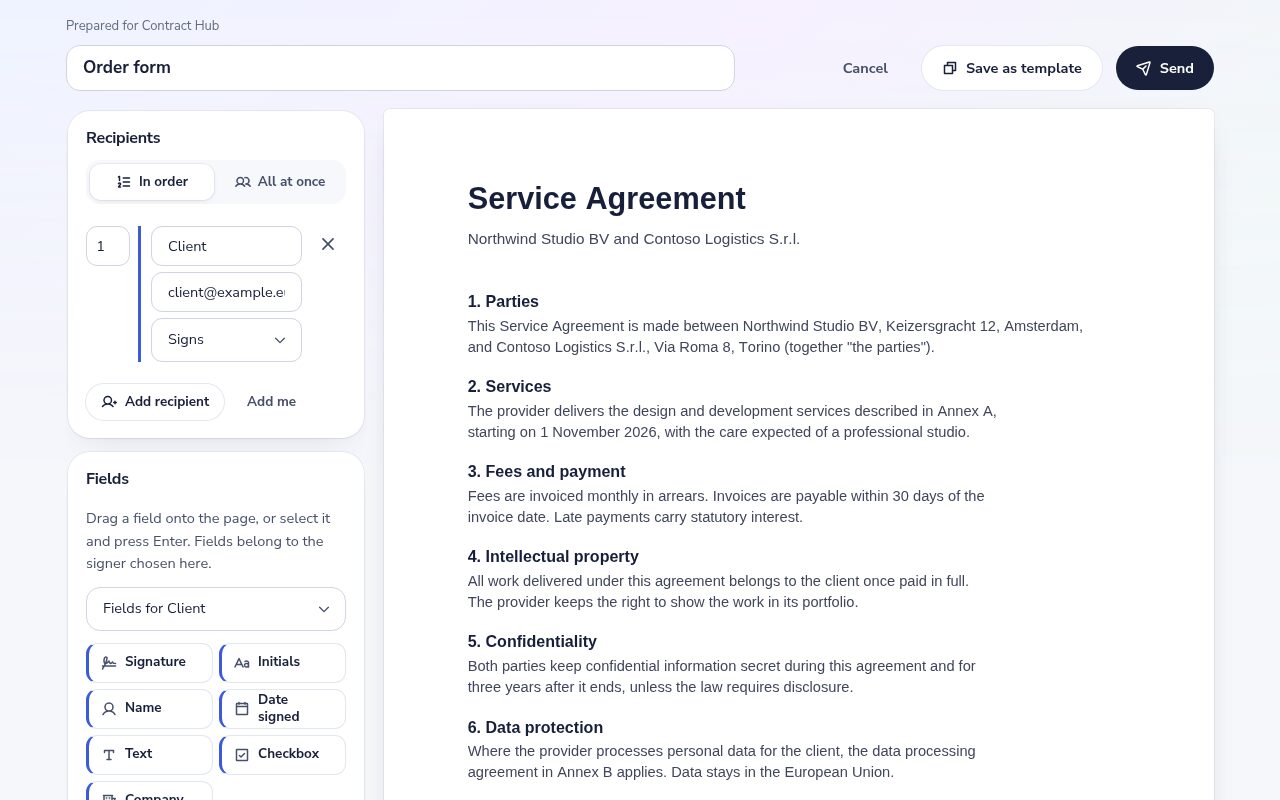Viewport: 1280px width, 800px height.
Task: Click the Add me link
Action: (x=271, y=402)
